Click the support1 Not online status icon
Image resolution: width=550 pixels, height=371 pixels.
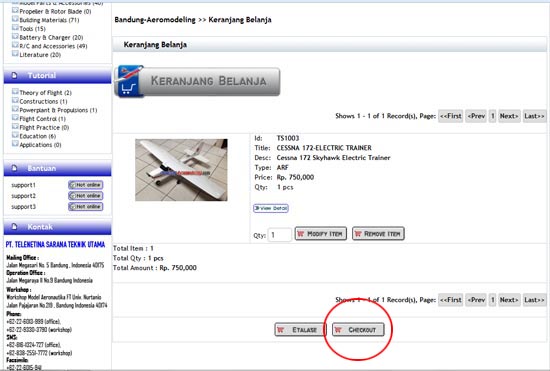pyautogui.click(x=86, y=185)
